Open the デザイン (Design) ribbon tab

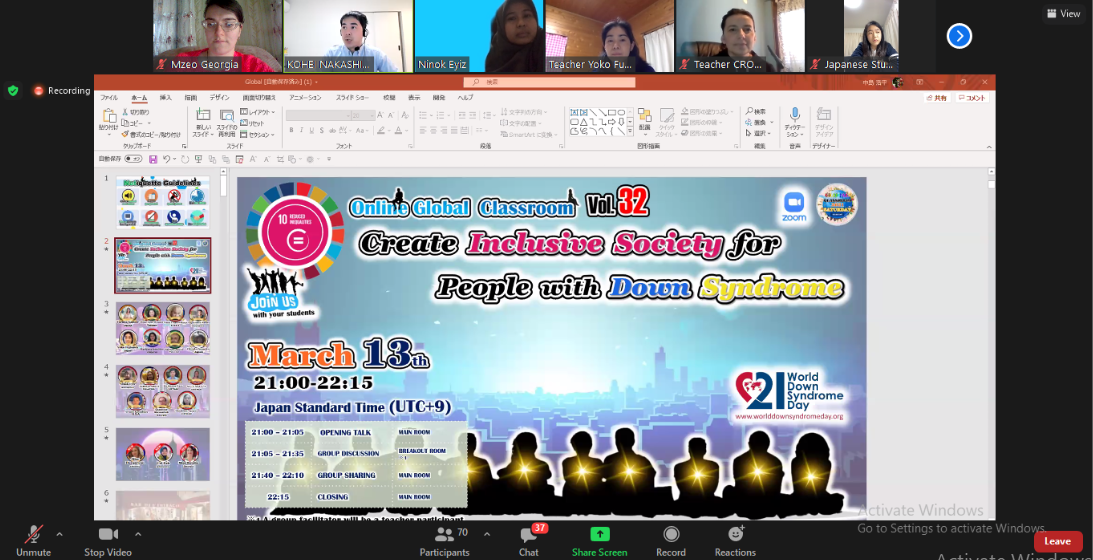(x=220, y=98)
